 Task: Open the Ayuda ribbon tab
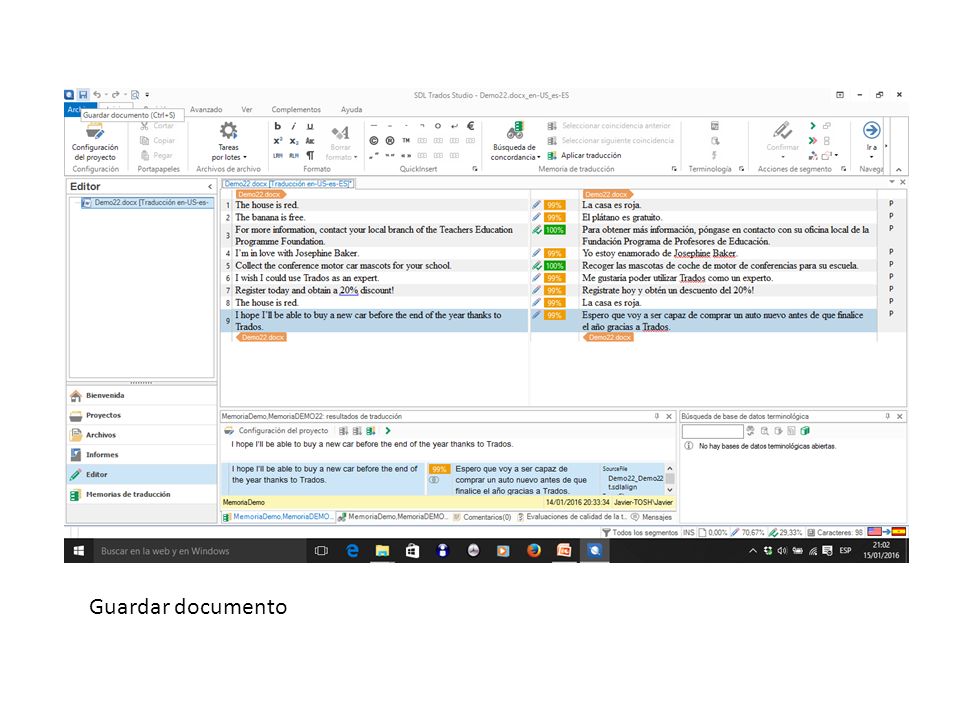point(351,110)
